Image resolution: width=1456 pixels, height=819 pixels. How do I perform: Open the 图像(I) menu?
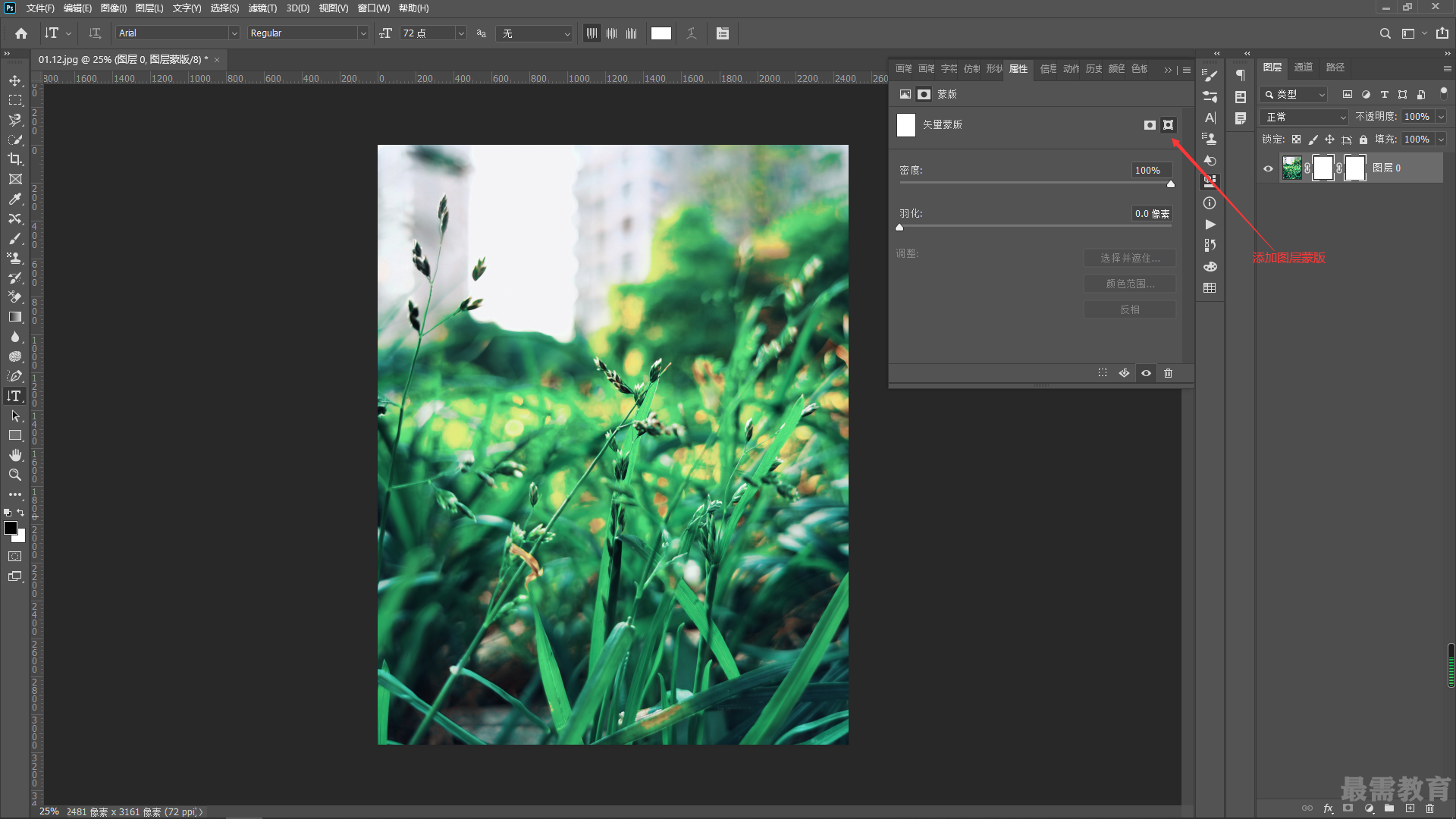click(x=113, y=8)
